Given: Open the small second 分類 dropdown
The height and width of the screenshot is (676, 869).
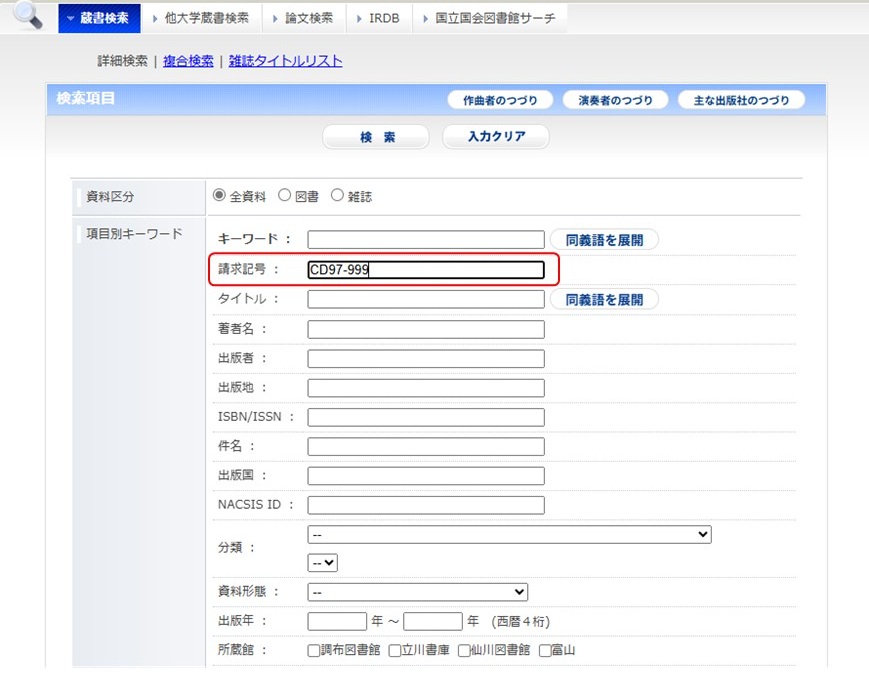Looking at the screenshot, I should coord(323,563).
